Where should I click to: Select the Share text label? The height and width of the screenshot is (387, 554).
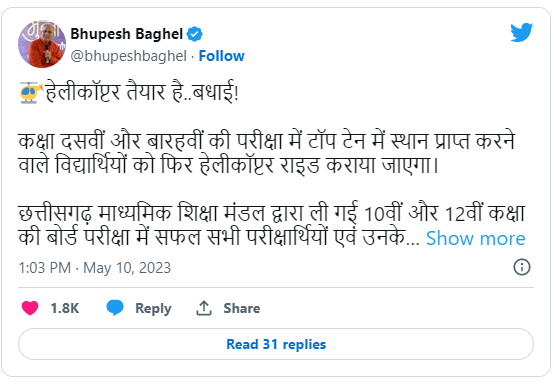[x=242, y=308]
